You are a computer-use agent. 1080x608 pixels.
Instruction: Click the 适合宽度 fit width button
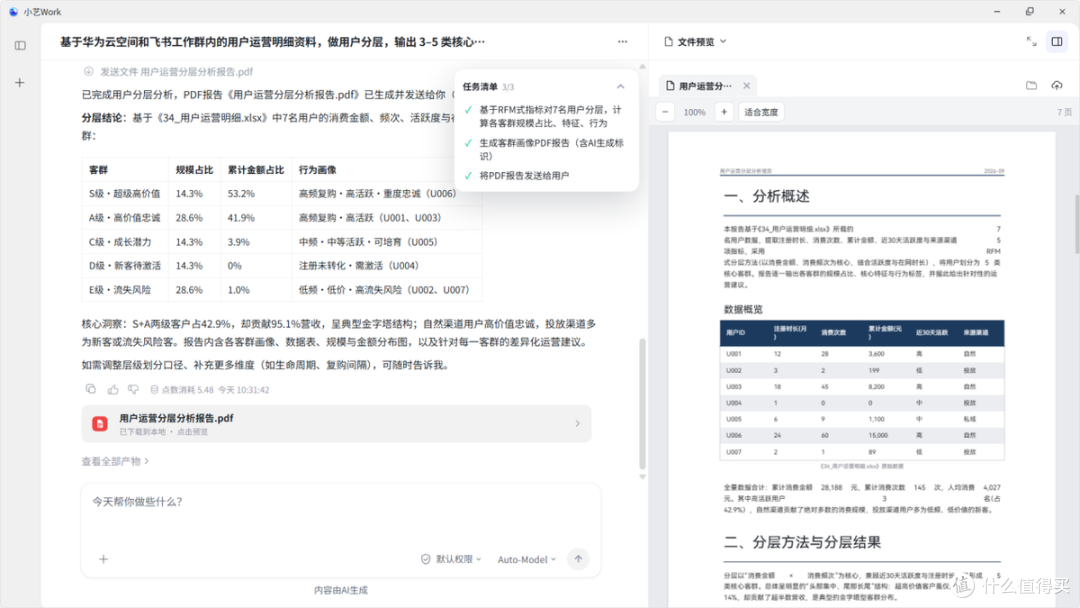(x=761, y=112)
